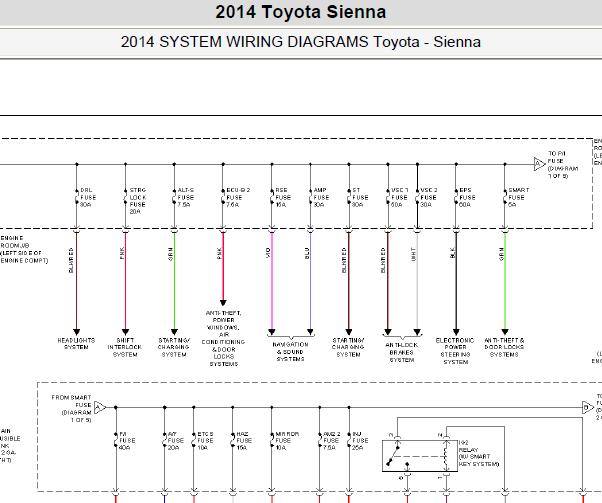602x503 pixels.
Task: Click the ANTI-LOCK BRAKES SYSTEM label
Action: 402,352
